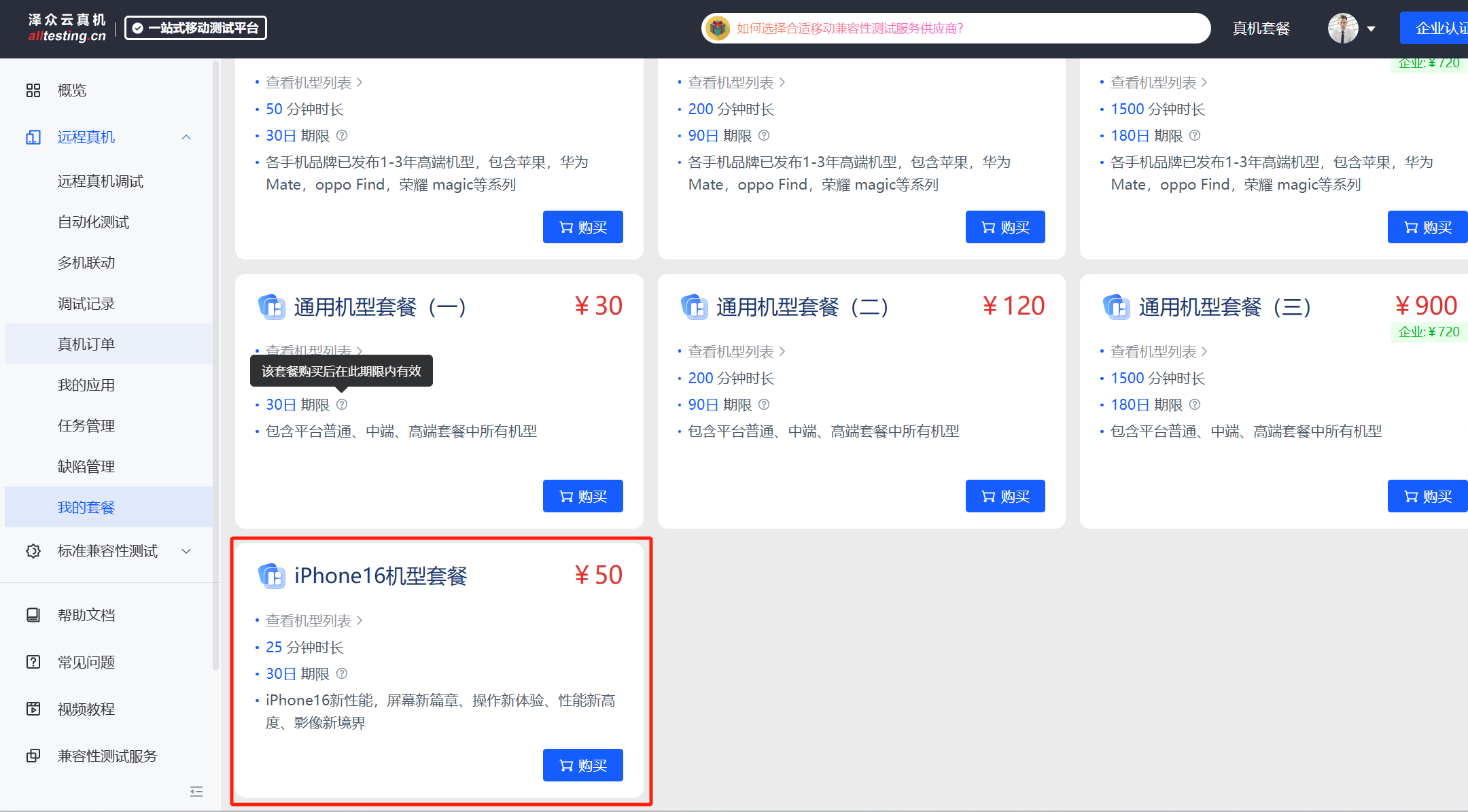Go to 自动化测试 menu item
The image size is (1468, 812).
[x=94, y=222]
